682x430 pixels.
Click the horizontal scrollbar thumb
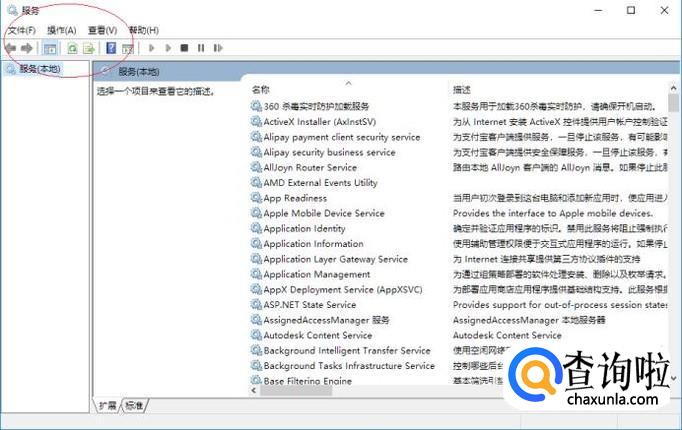click(296, 390)
